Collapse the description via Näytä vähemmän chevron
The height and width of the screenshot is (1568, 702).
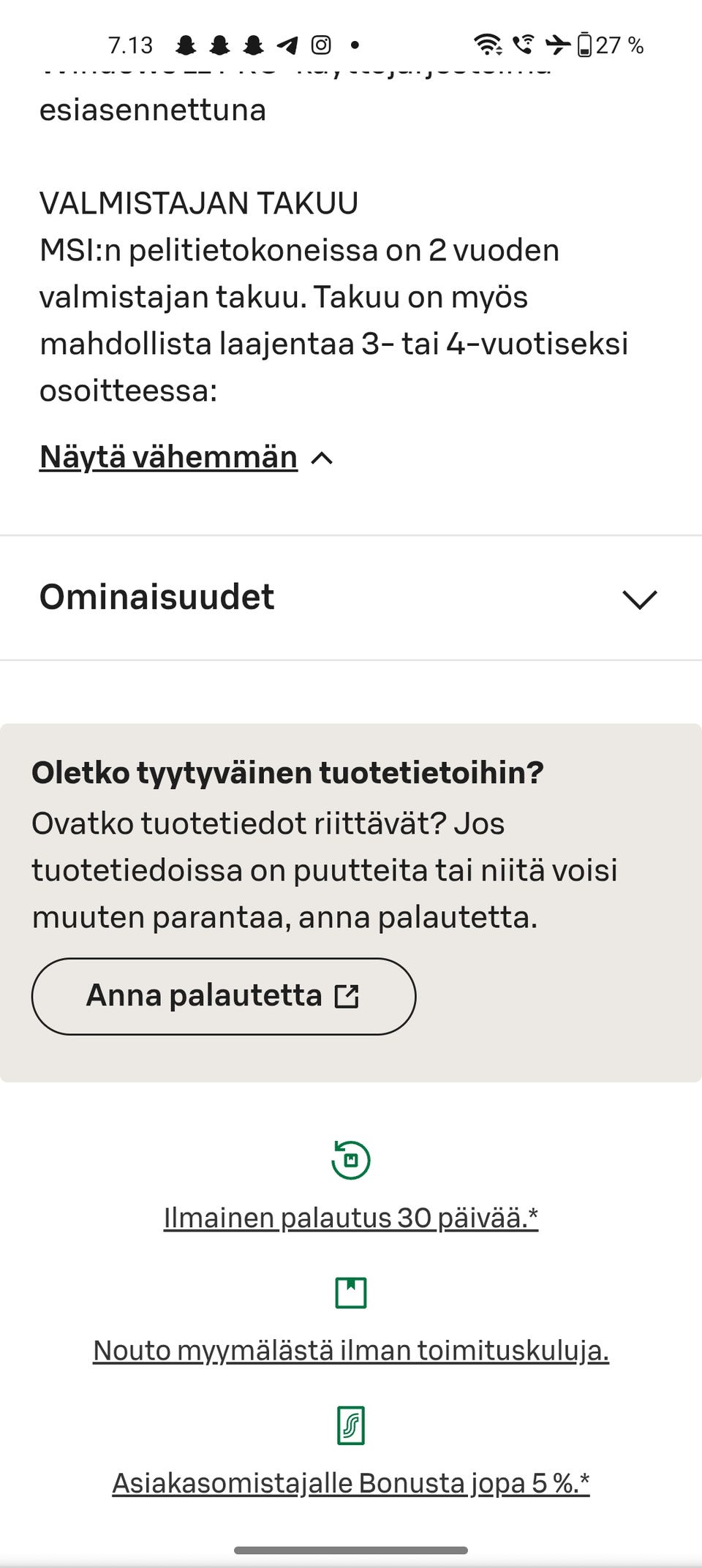320,459
